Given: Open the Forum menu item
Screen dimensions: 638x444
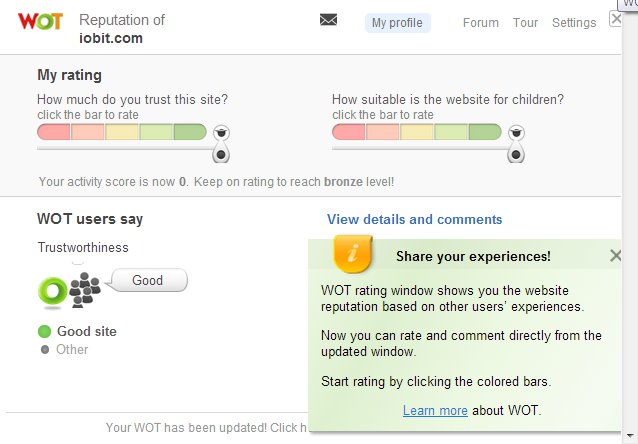Looking at the screenshot, I should pyautogui.click(x=481, y=23).
